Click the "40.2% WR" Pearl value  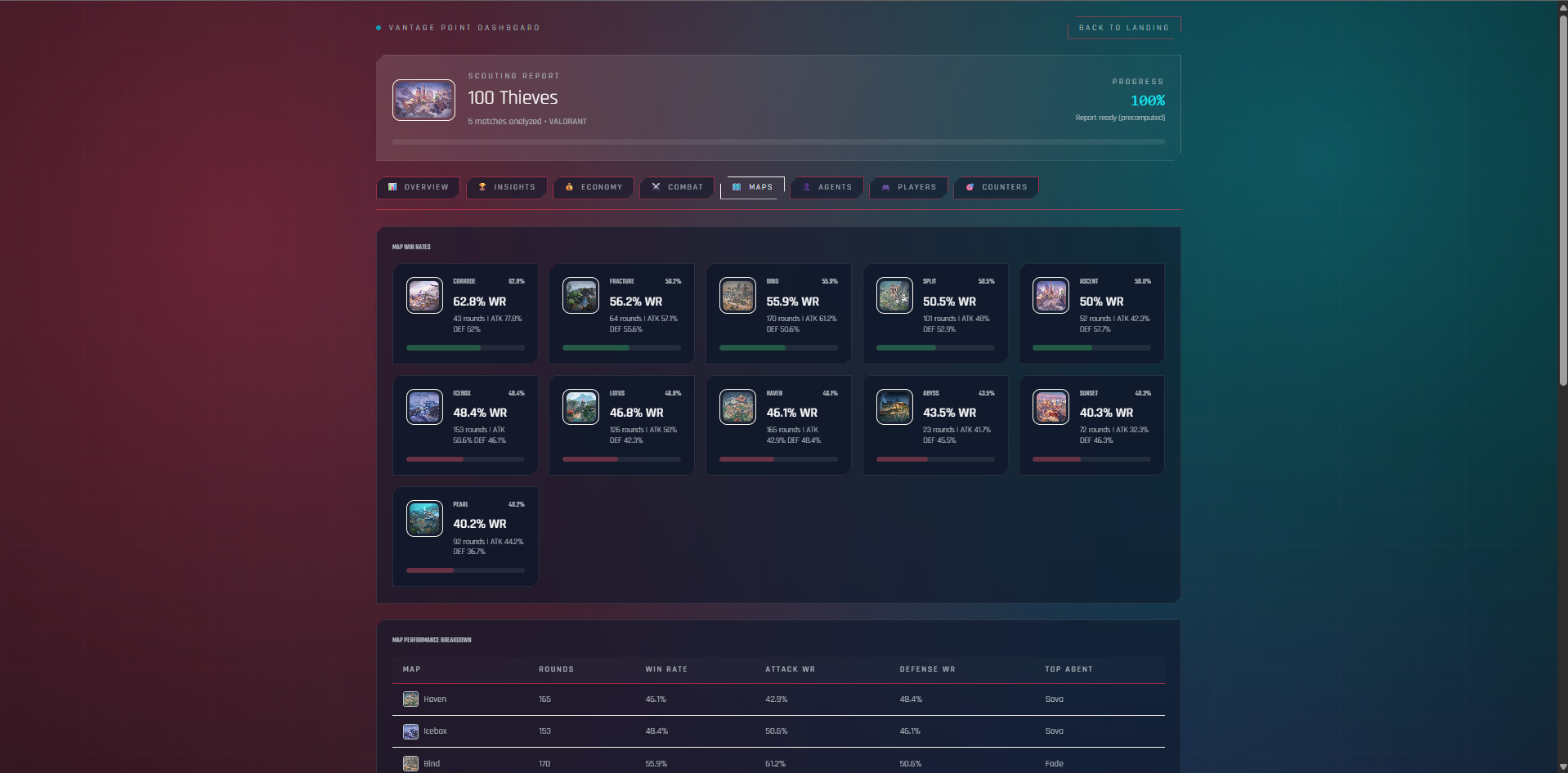480,524
